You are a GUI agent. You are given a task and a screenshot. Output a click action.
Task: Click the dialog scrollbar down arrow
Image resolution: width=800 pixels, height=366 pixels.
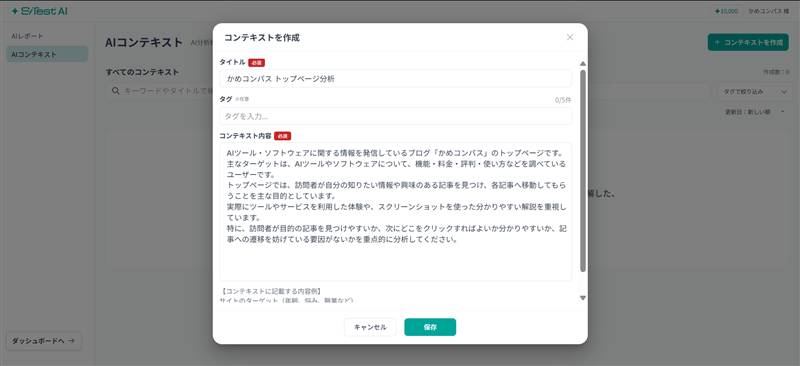[583, 298]
